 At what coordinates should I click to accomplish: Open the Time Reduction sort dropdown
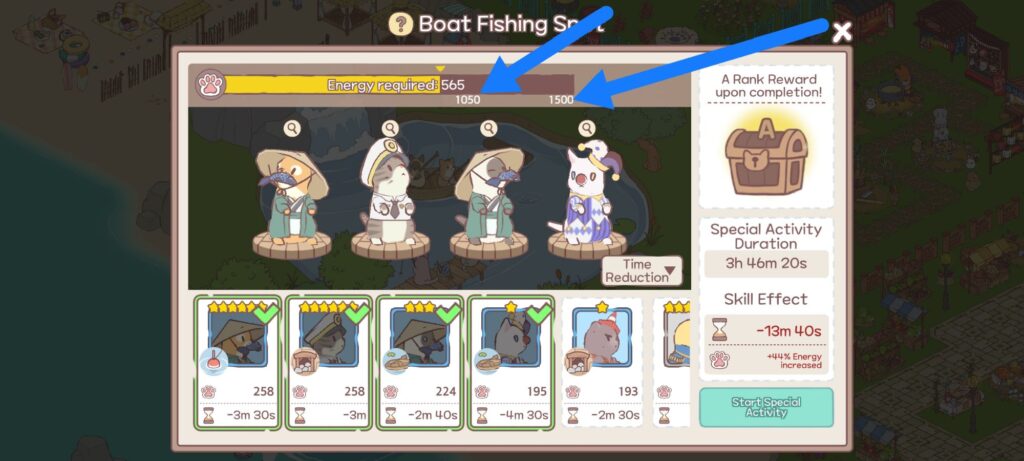coord(642,271)
